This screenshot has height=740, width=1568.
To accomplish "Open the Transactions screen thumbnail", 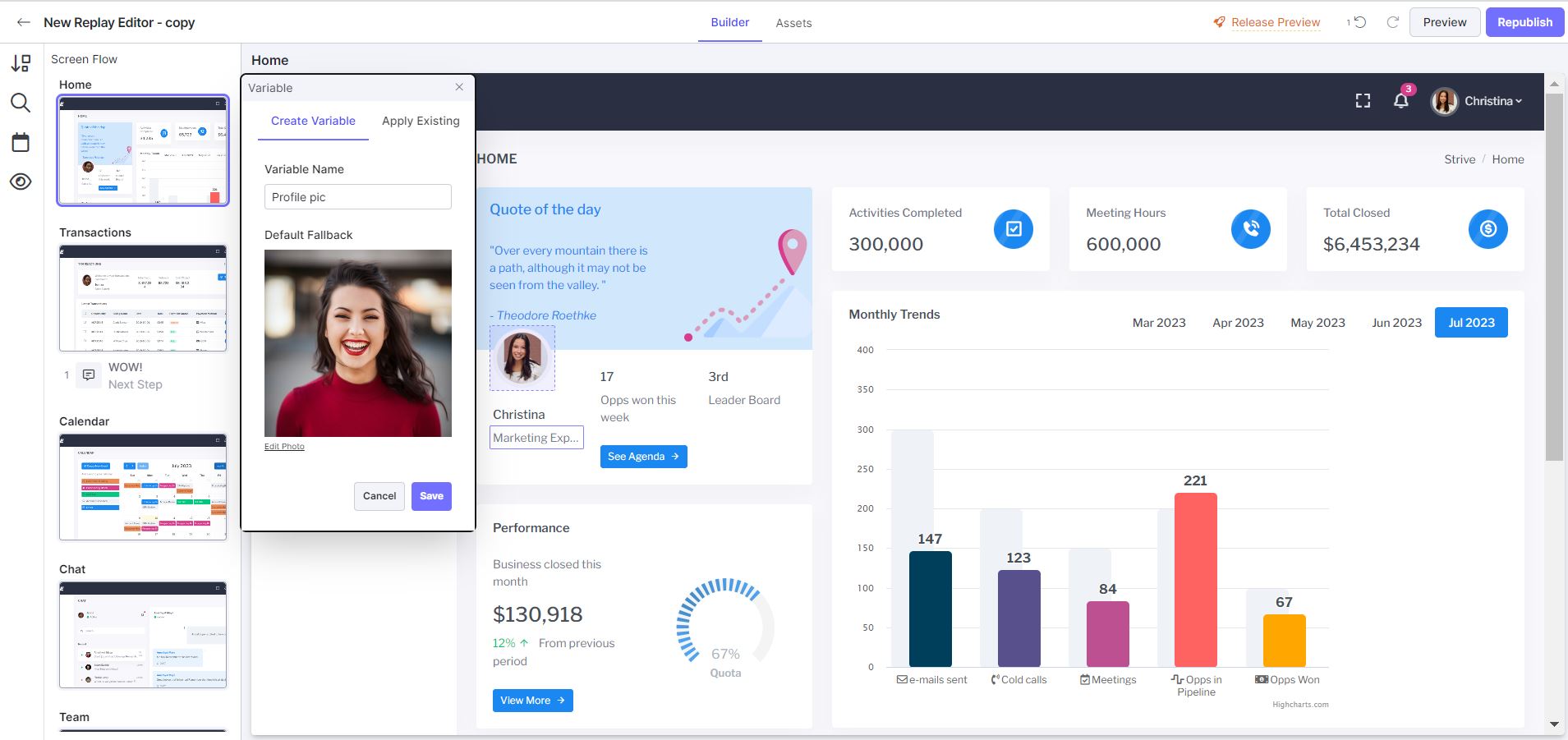I will 143,298.
